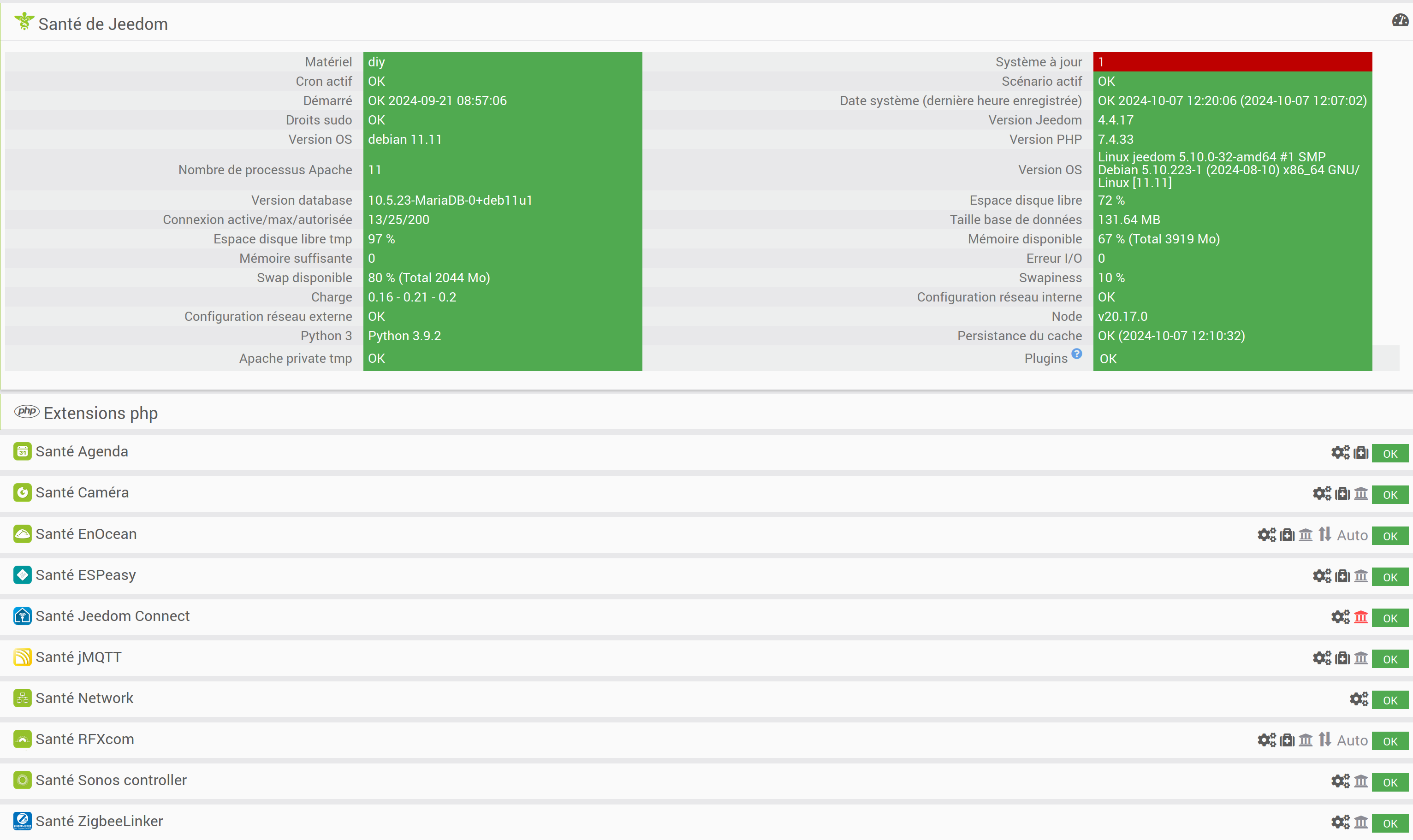Expand the Santé RFXcom plugin panel
This screenshot has height=840, width=1413.
85,739
